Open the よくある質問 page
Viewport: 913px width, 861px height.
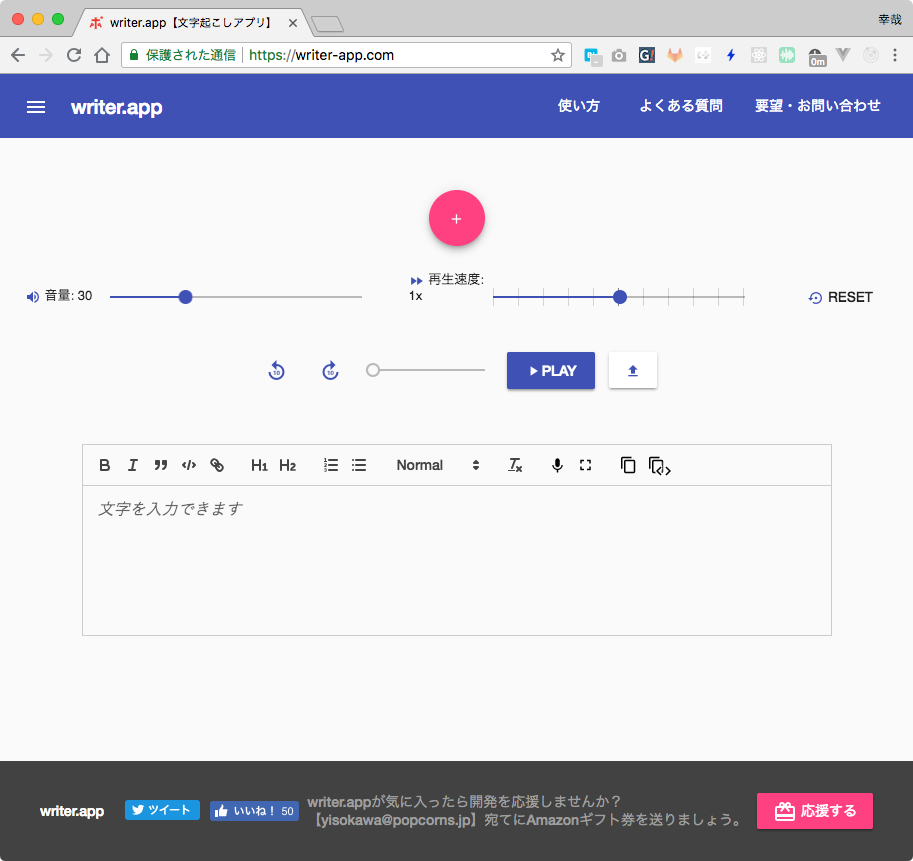[681, 105]
